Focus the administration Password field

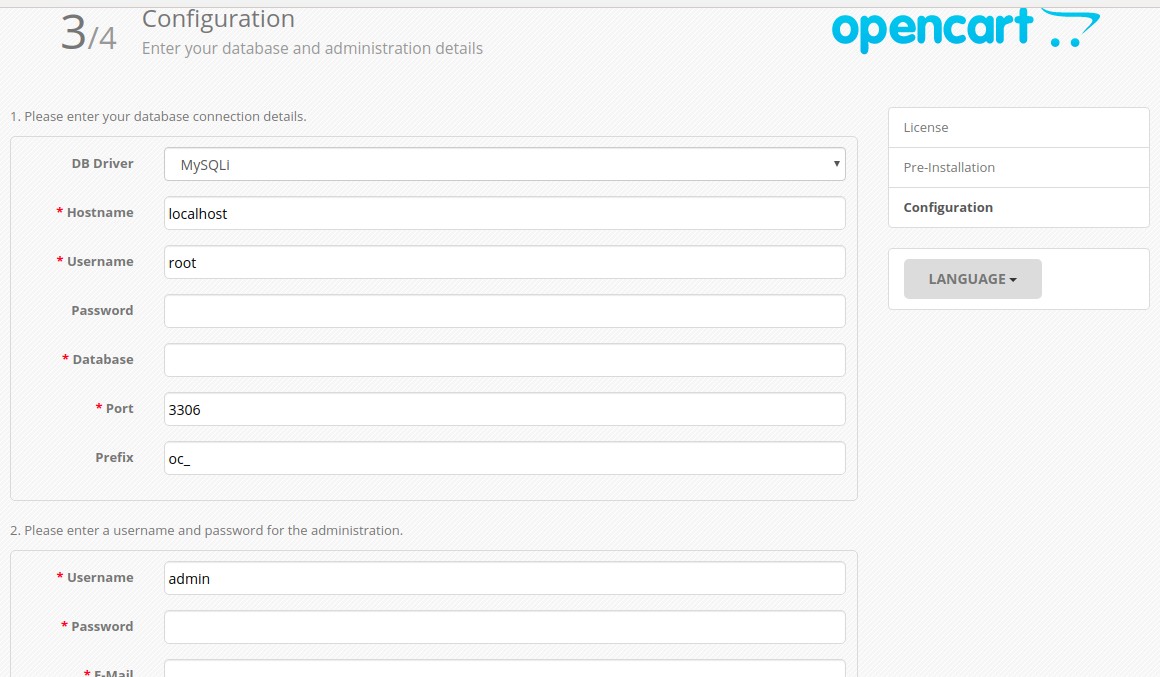[x=504, y=626]
